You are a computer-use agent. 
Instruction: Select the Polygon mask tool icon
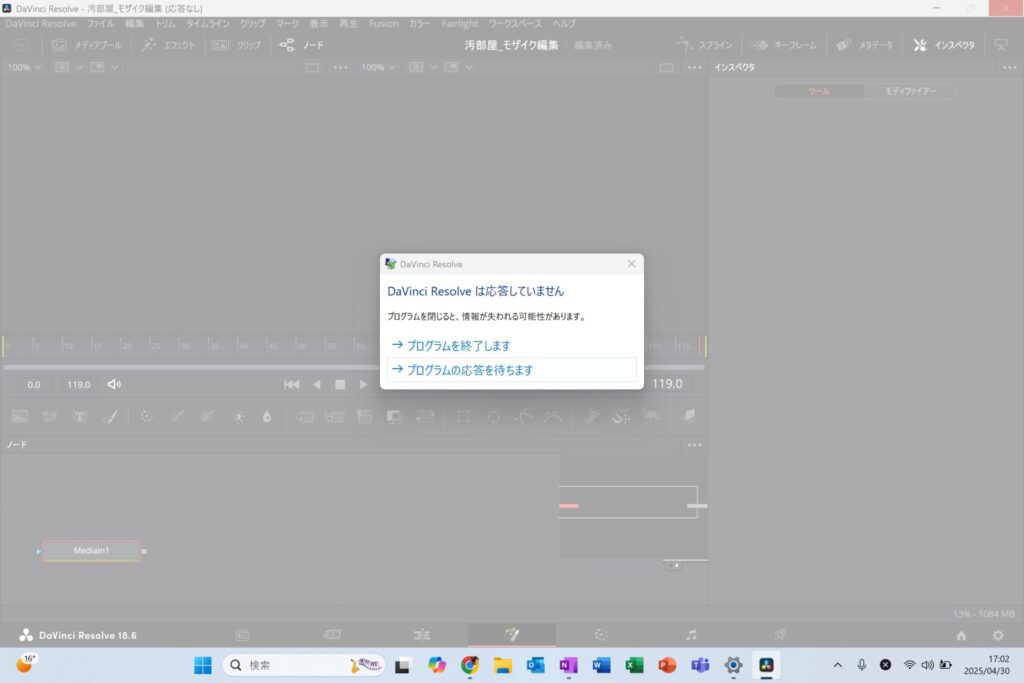click(524, 416)
